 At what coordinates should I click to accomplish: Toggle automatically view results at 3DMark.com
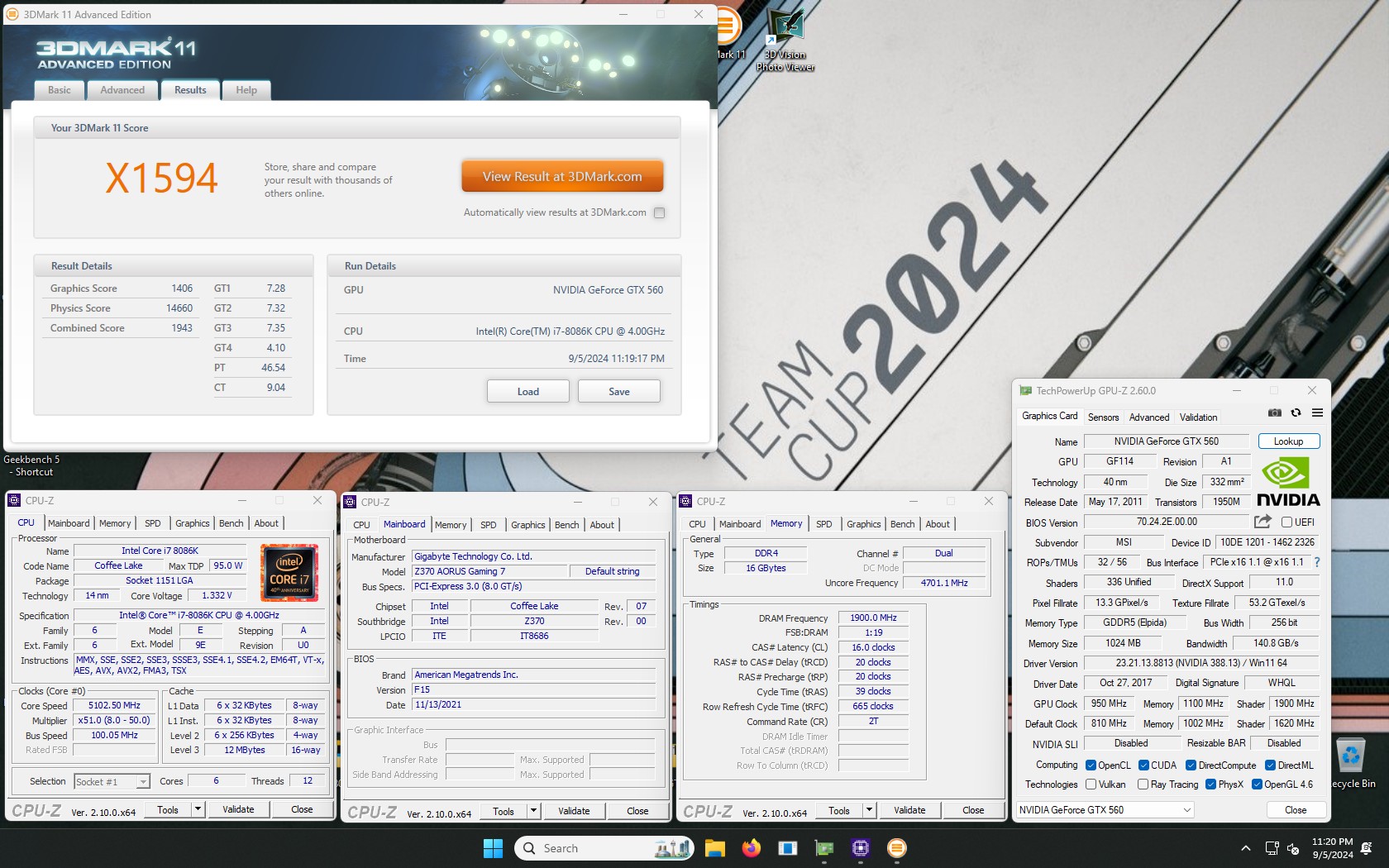click(659, 212)
